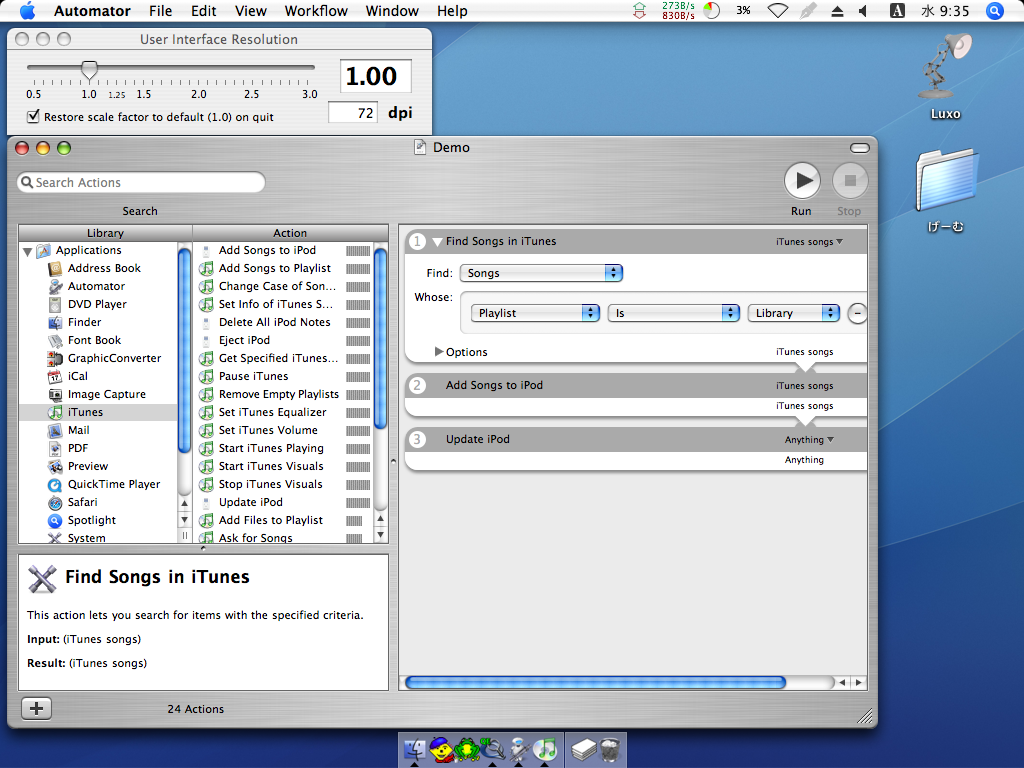Image resolution: width=1024 pixels, height=768 pixels.
Task: Open the File menu
Action: click(x=160, y=11)
